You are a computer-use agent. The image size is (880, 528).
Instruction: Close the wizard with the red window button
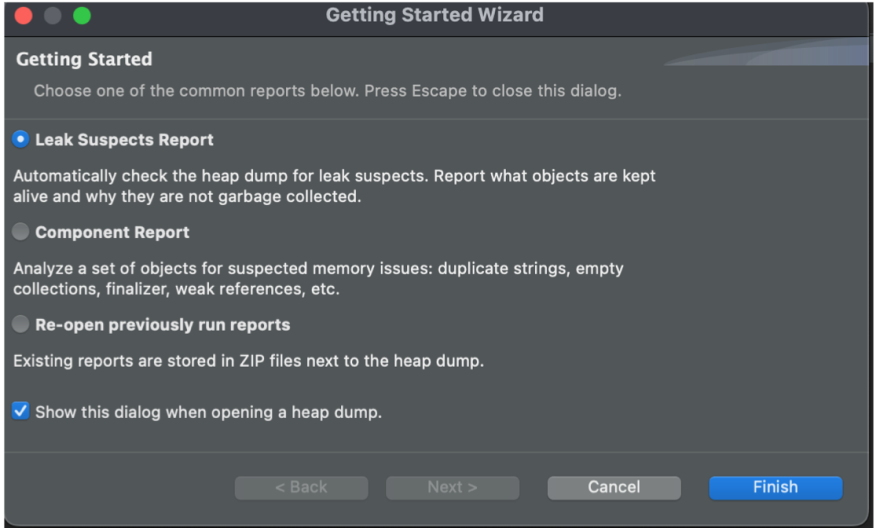click(24, 16)
